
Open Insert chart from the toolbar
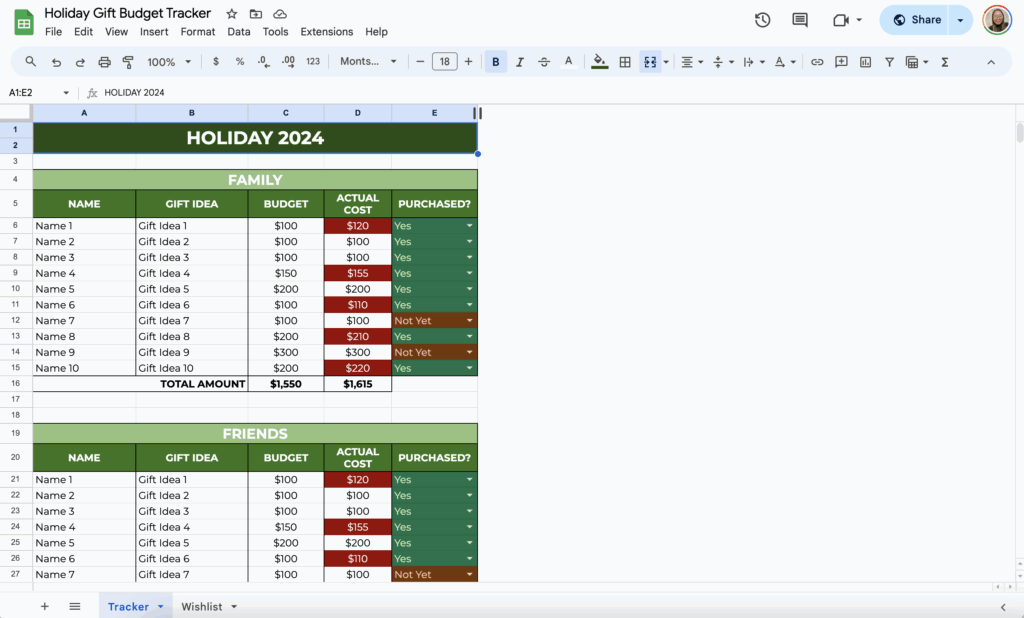coord(866,61)
